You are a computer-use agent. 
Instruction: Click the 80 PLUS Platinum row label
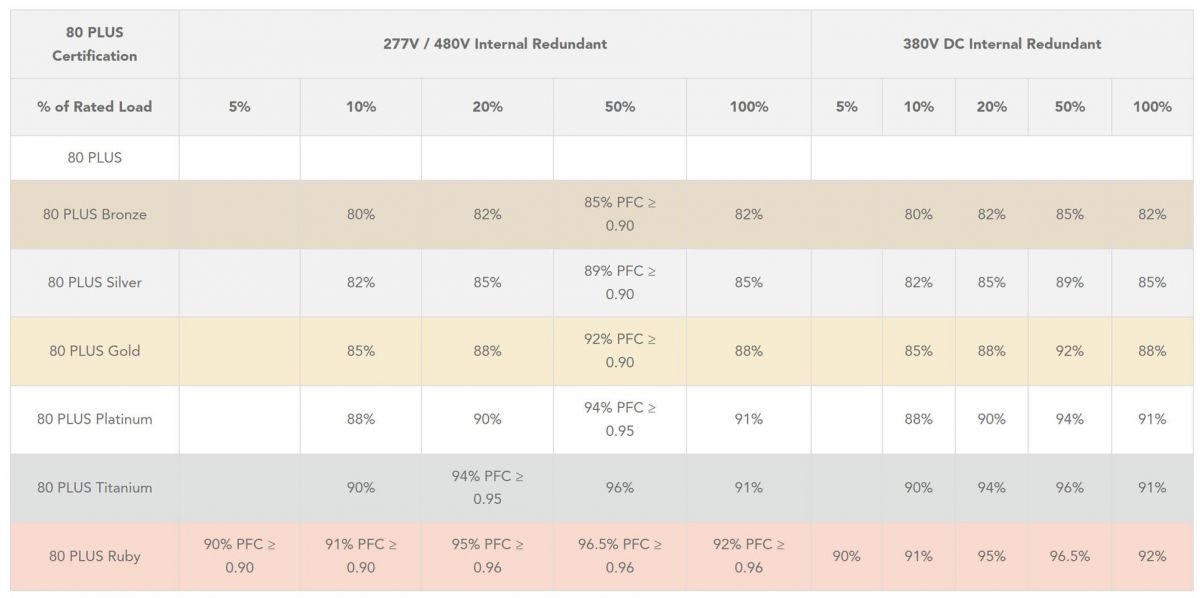(95, 419)
